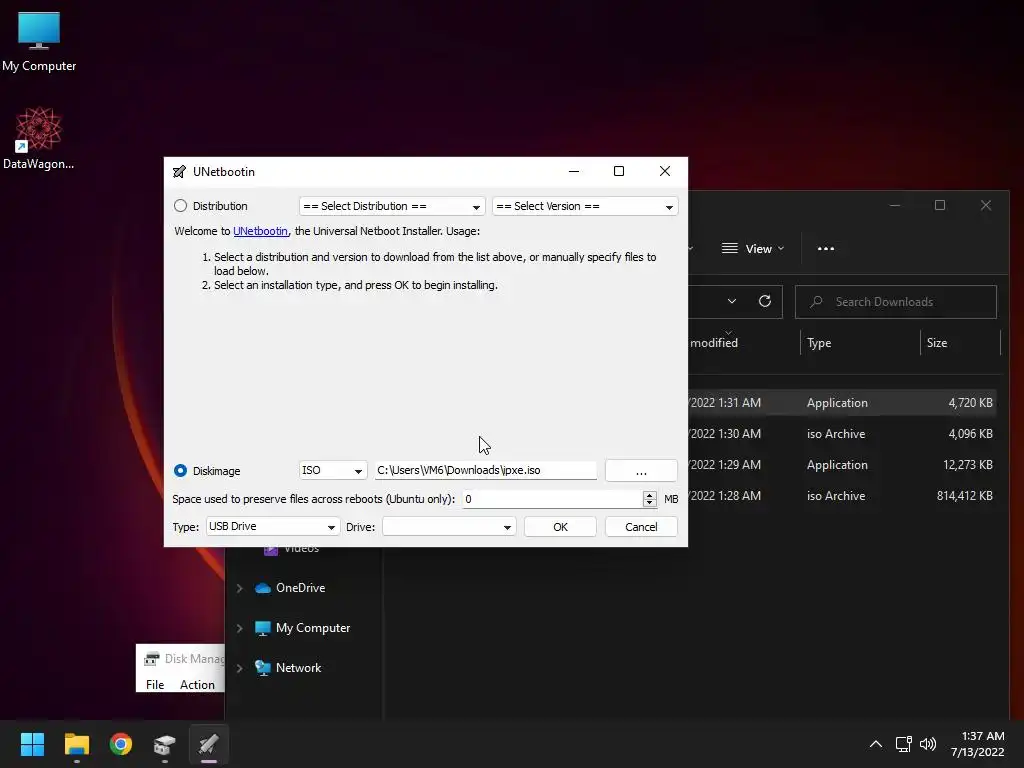The image size is (1024, 768).
Task: Open the Select Version dropdown
Action: 585,206
